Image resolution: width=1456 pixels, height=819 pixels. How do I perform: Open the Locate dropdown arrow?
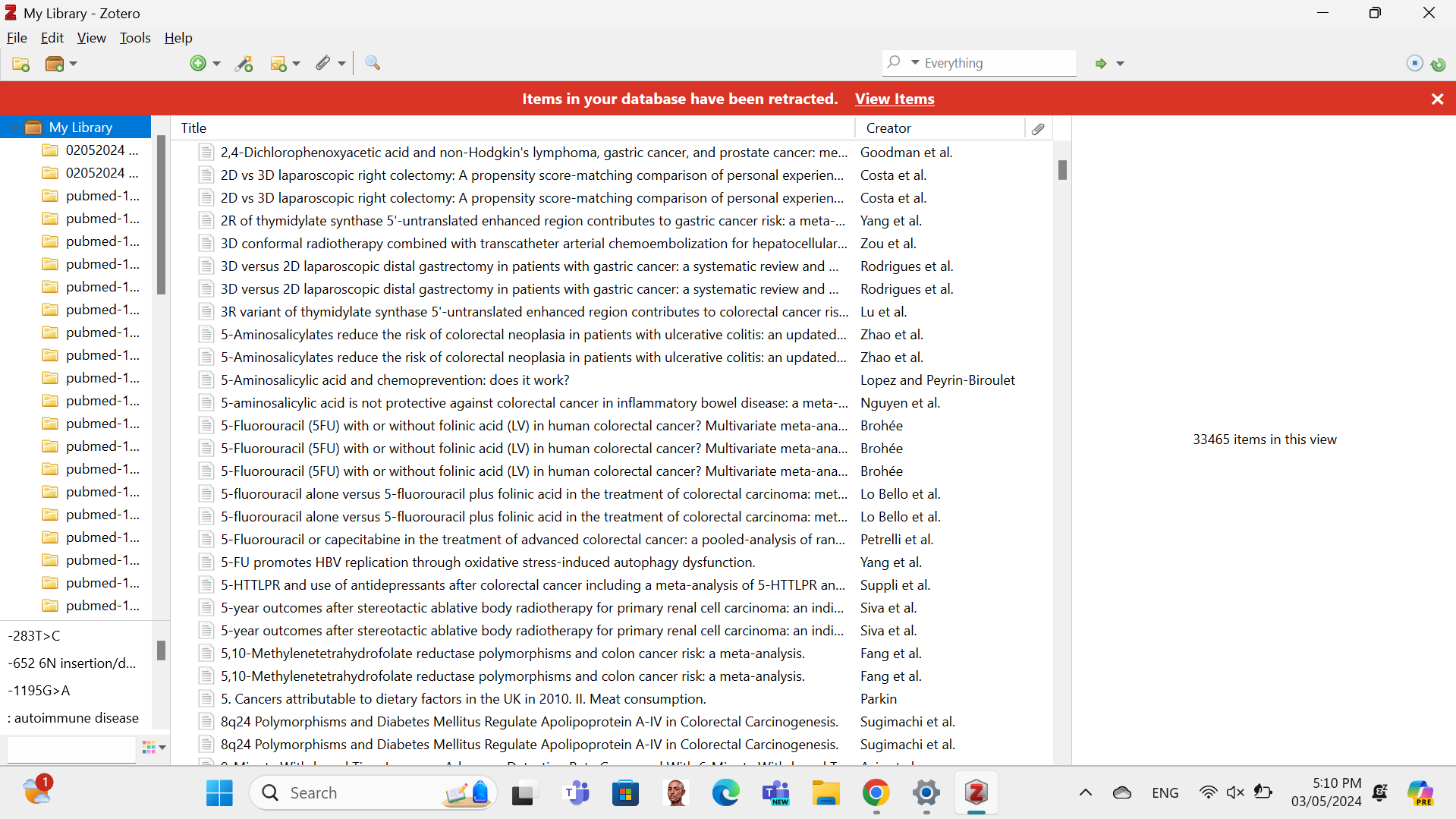pyautogui.click(x=1120, y=64)
